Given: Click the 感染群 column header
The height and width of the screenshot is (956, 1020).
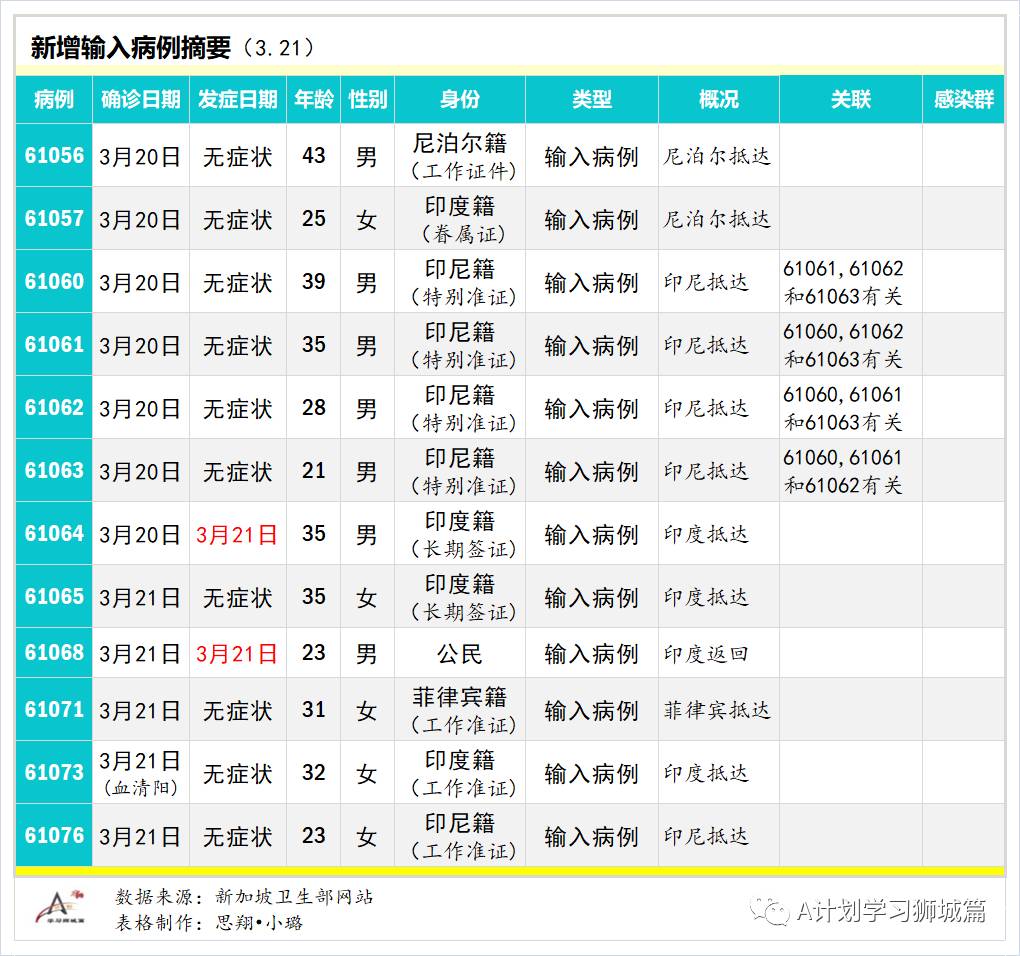Looking at the screenshot, I should click(963, 100).
